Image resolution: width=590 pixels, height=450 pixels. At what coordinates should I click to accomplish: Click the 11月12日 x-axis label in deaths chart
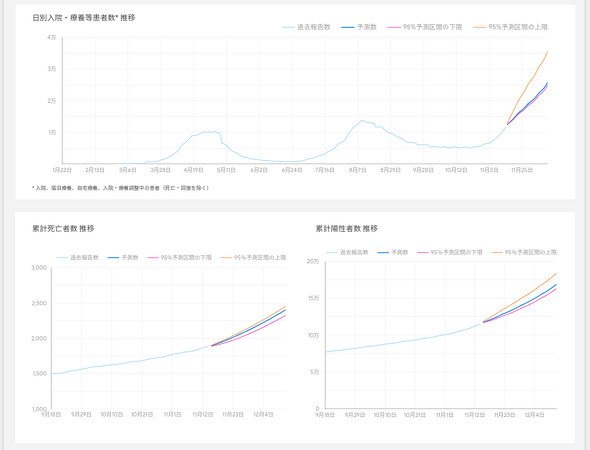[202, 415]
